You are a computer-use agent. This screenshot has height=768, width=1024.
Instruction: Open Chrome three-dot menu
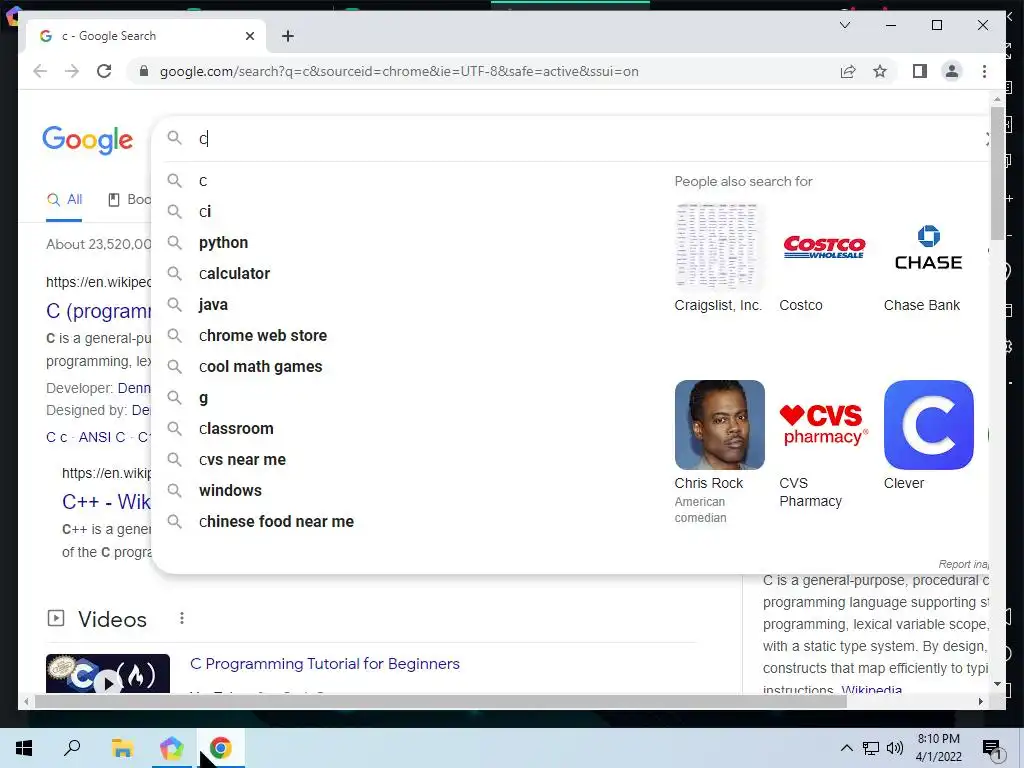pos(984,71)
